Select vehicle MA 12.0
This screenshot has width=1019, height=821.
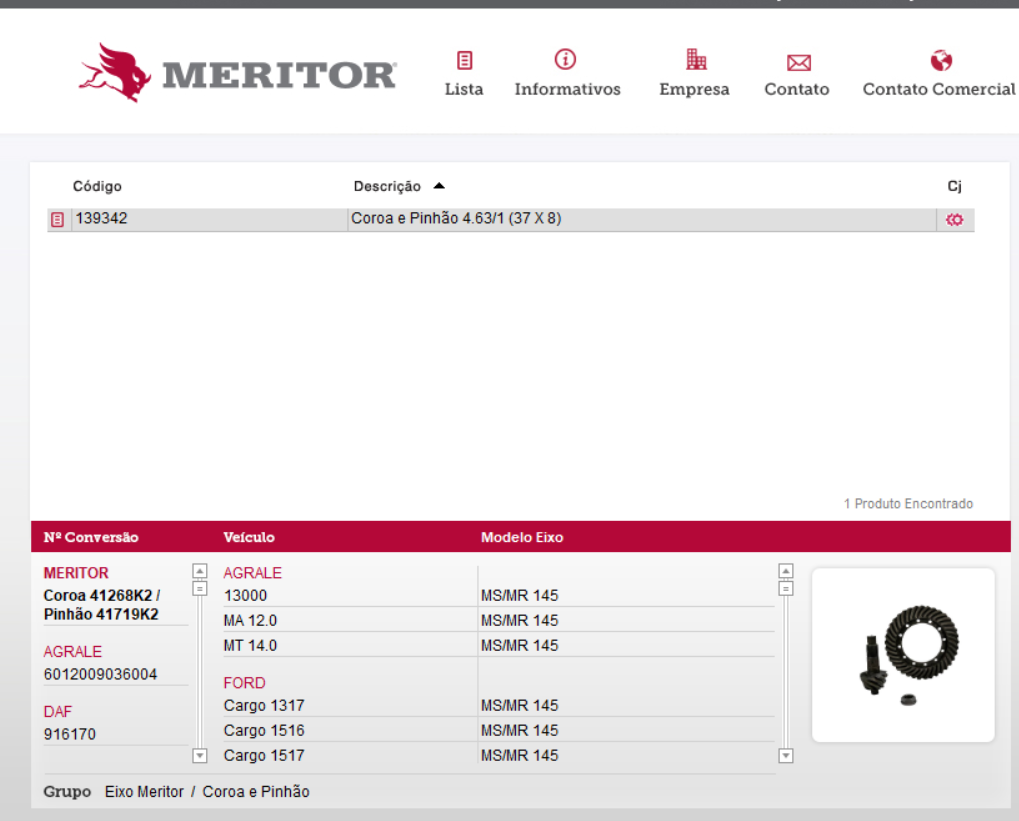click(250, 621)
